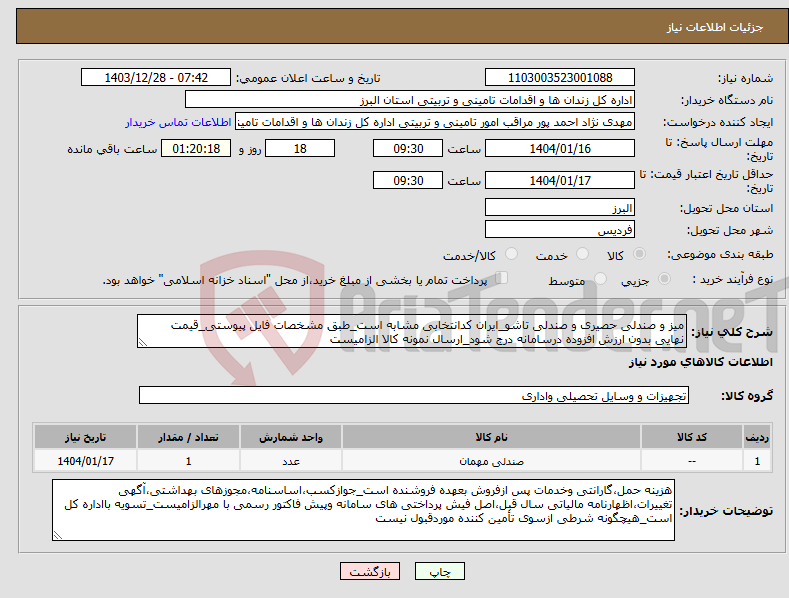Click the شرح کلی نیاز description textarea
This screenshot has height=598, width=789.
412,331
